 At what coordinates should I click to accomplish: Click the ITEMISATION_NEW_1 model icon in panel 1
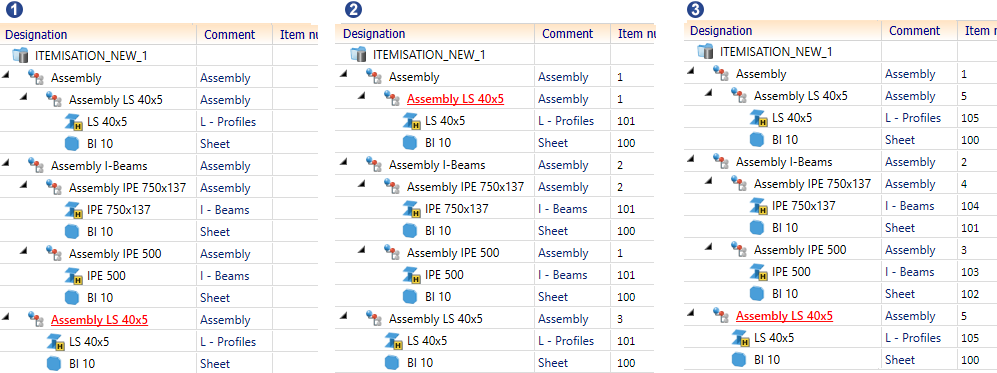click(21, 55)
